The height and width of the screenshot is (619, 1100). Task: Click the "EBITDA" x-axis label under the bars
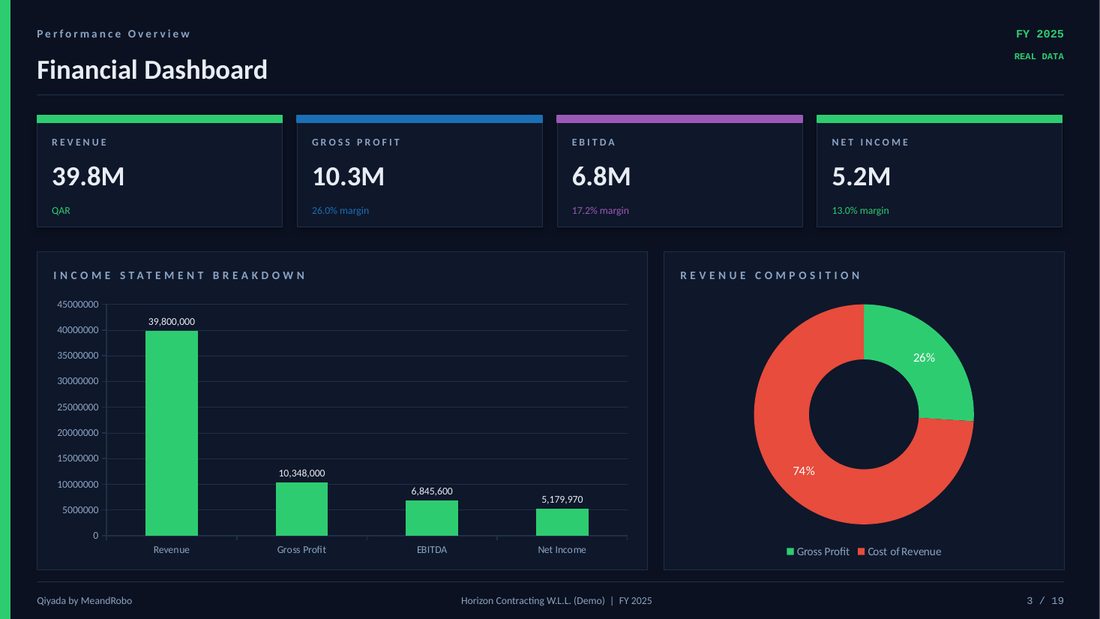point(431,550)
